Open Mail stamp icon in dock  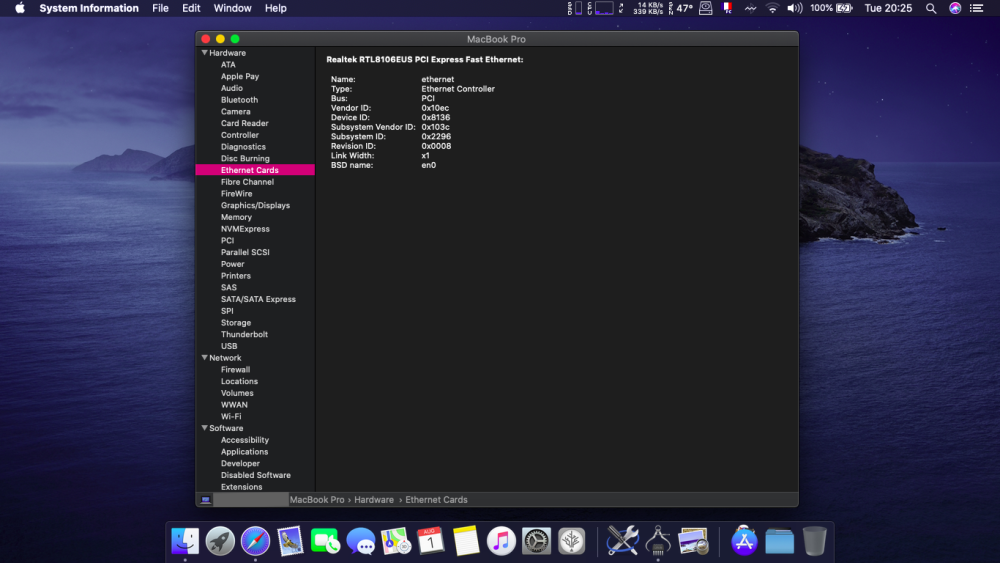pos(290,541)
